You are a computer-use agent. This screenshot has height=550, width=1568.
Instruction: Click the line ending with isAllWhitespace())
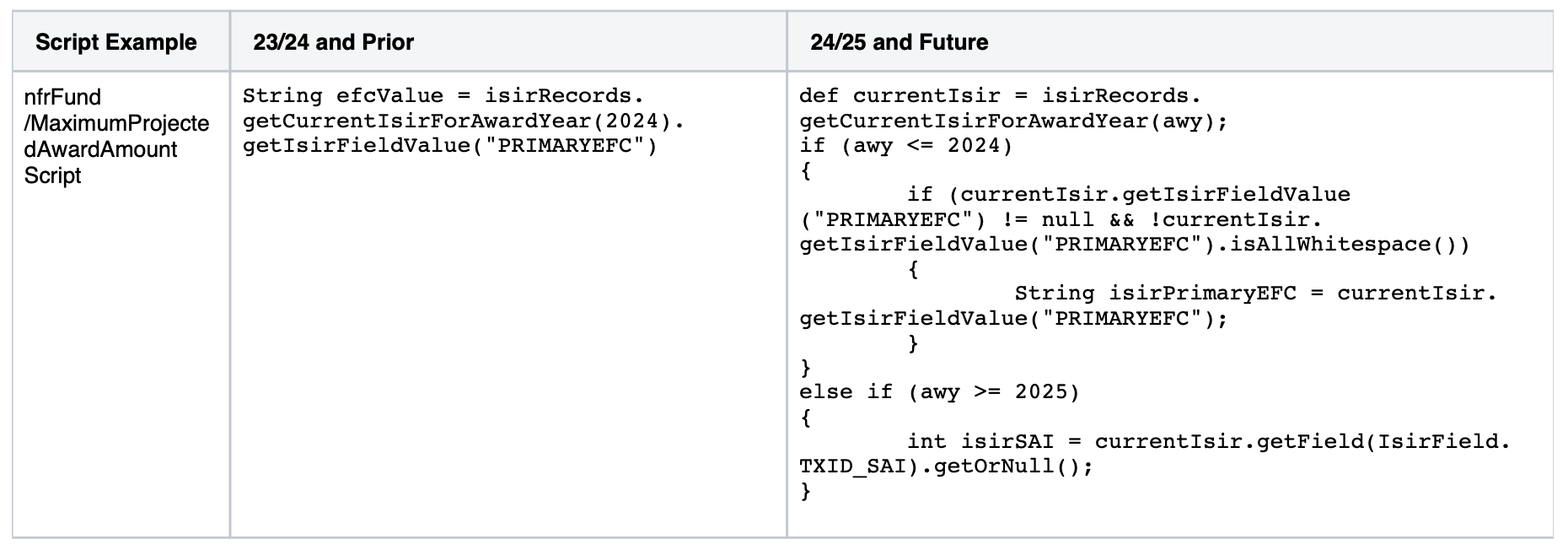click(1135, 245)
